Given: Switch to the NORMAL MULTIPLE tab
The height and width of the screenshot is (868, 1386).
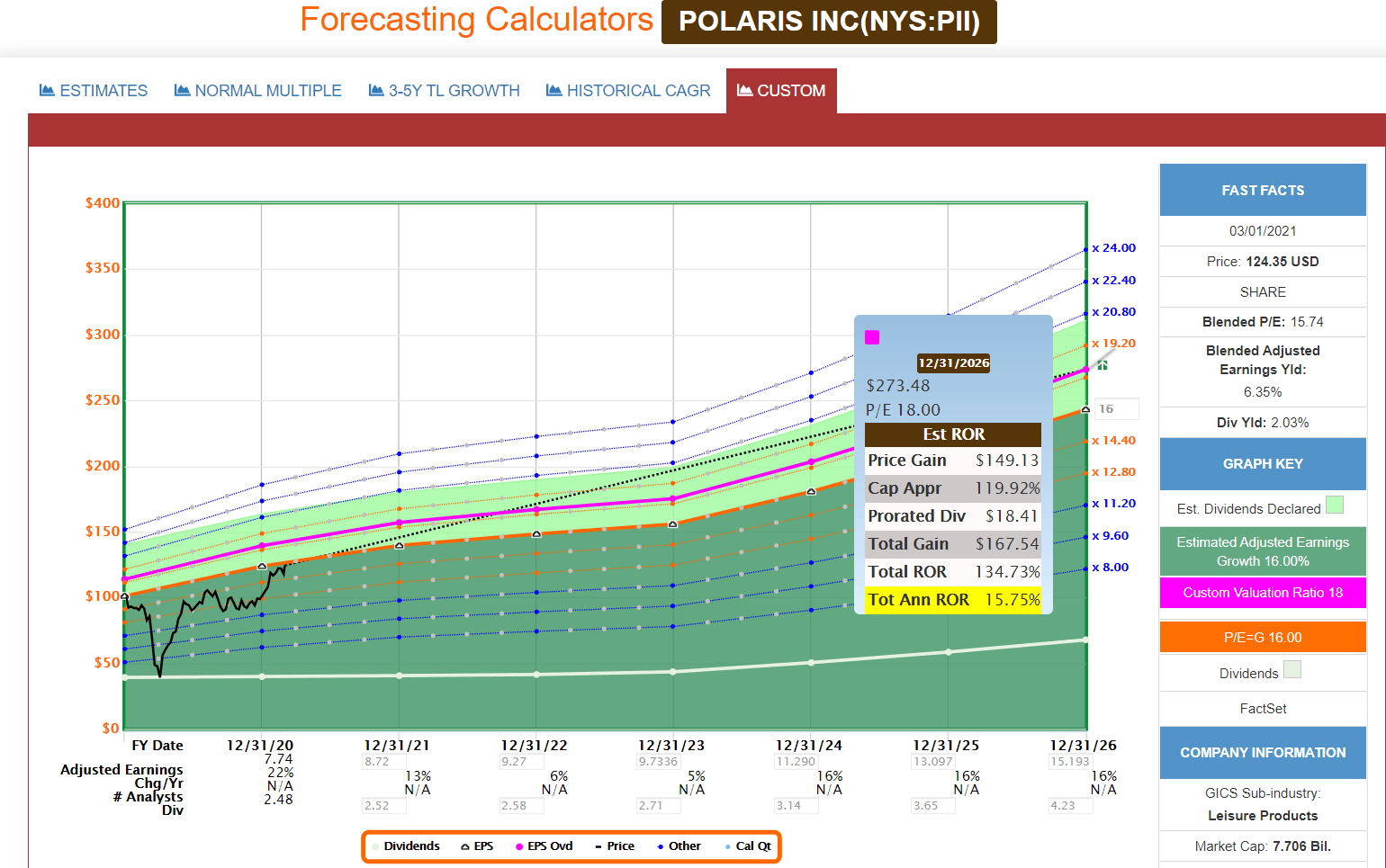Looking at the screenshot, I should [257, 91].
